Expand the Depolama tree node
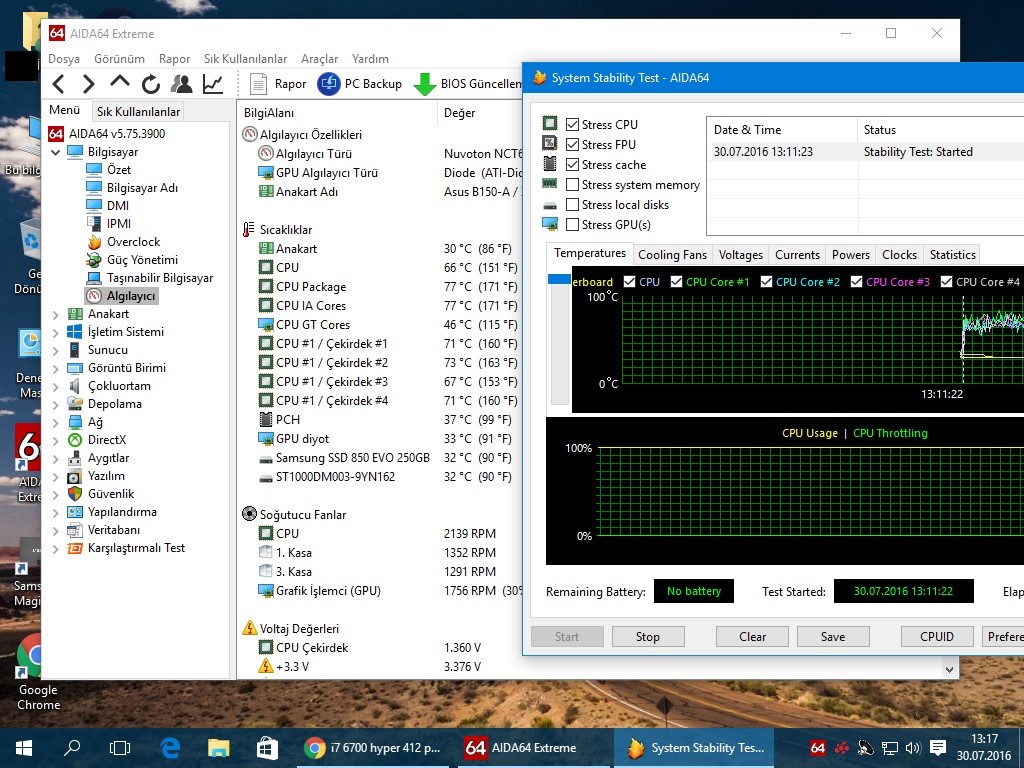 pos(56,404)
